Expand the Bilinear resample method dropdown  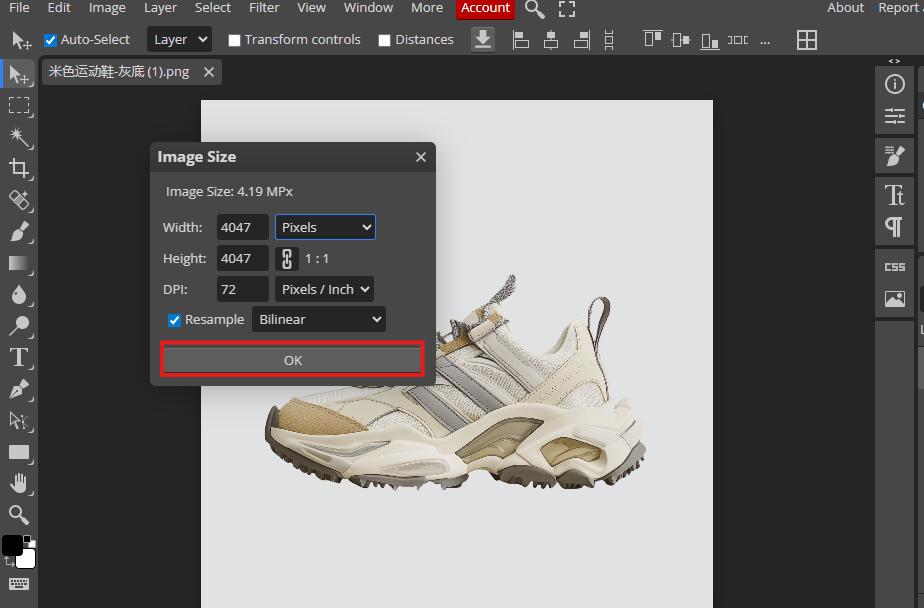pos(318,320)
